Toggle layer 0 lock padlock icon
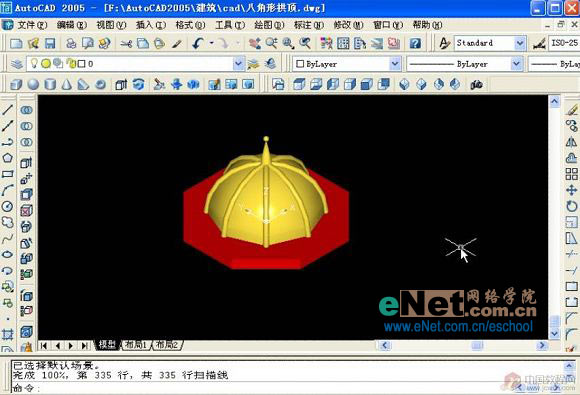This screenshot has width=580, height=395. [71, 64]
